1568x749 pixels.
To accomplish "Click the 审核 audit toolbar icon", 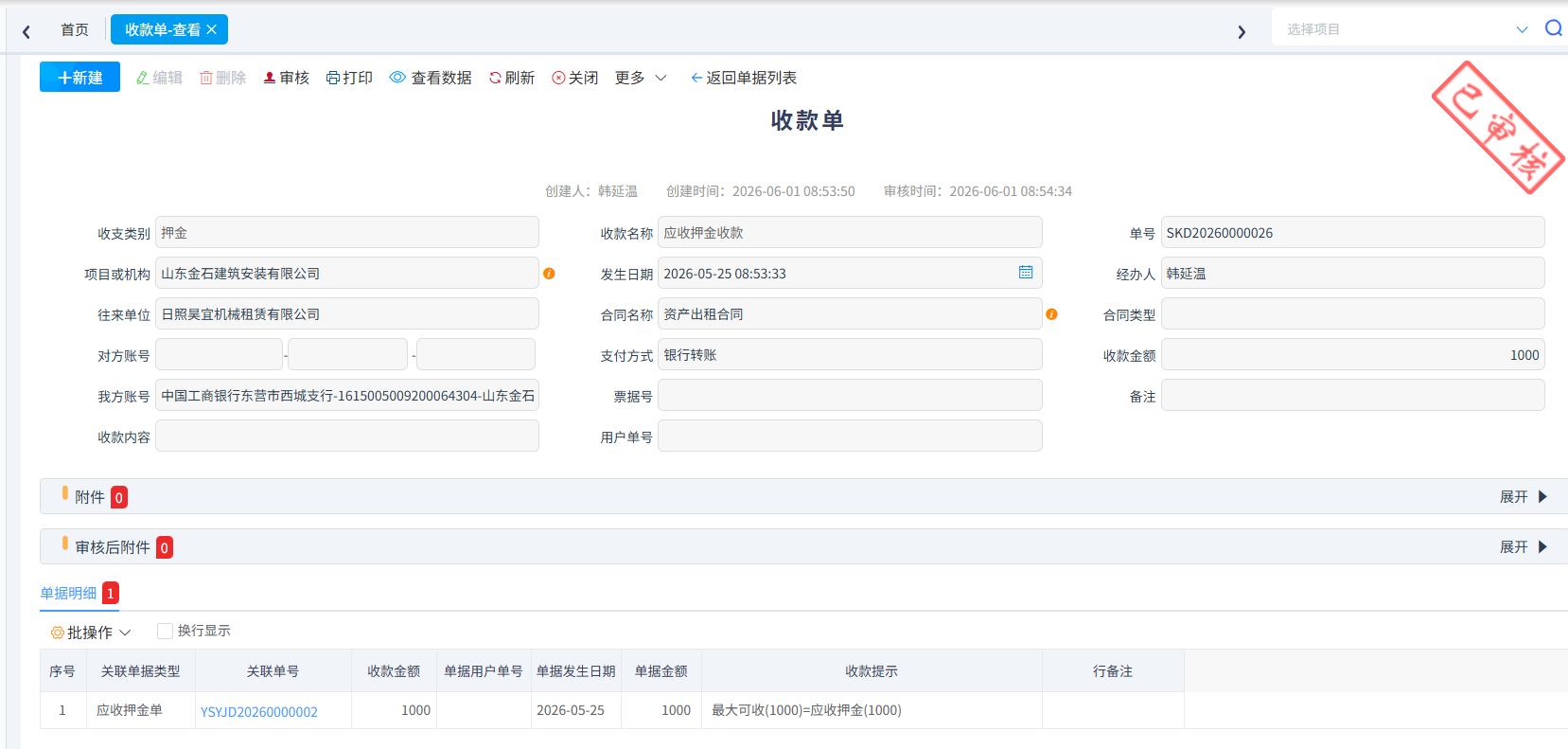I will (x=270, y=78).
